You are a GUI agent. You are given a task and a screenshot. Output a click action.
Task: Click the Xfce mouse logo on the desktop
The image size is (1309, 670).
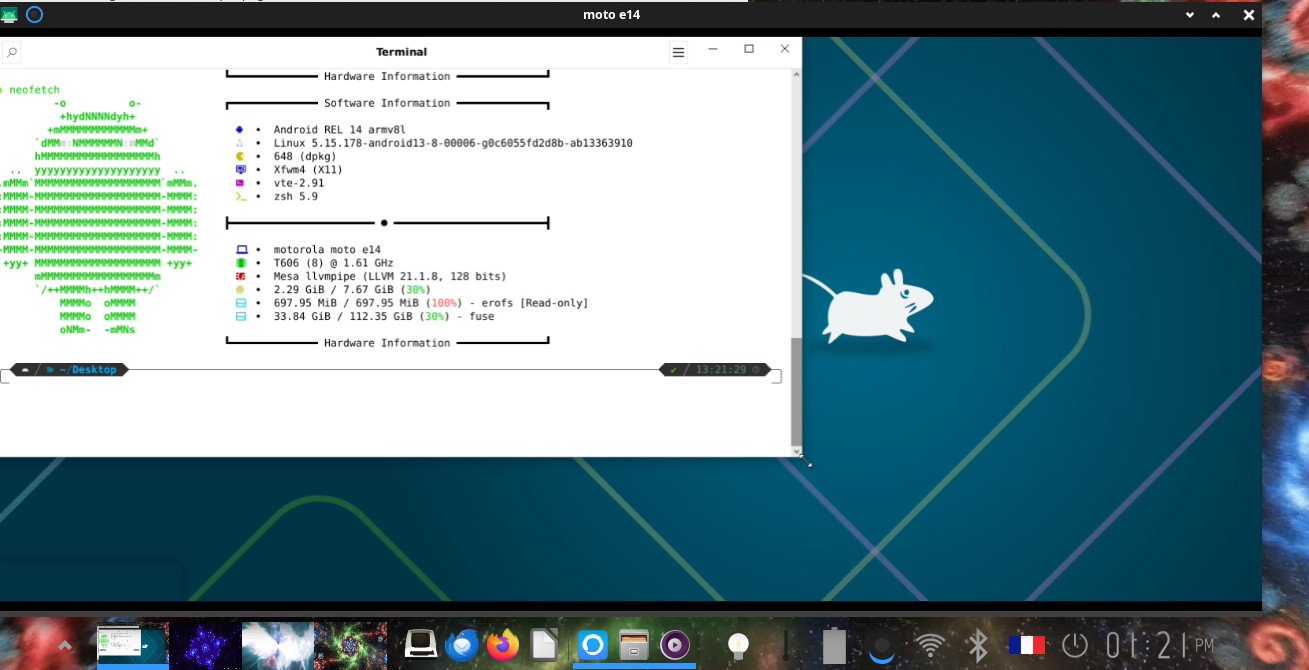point(870,305)
